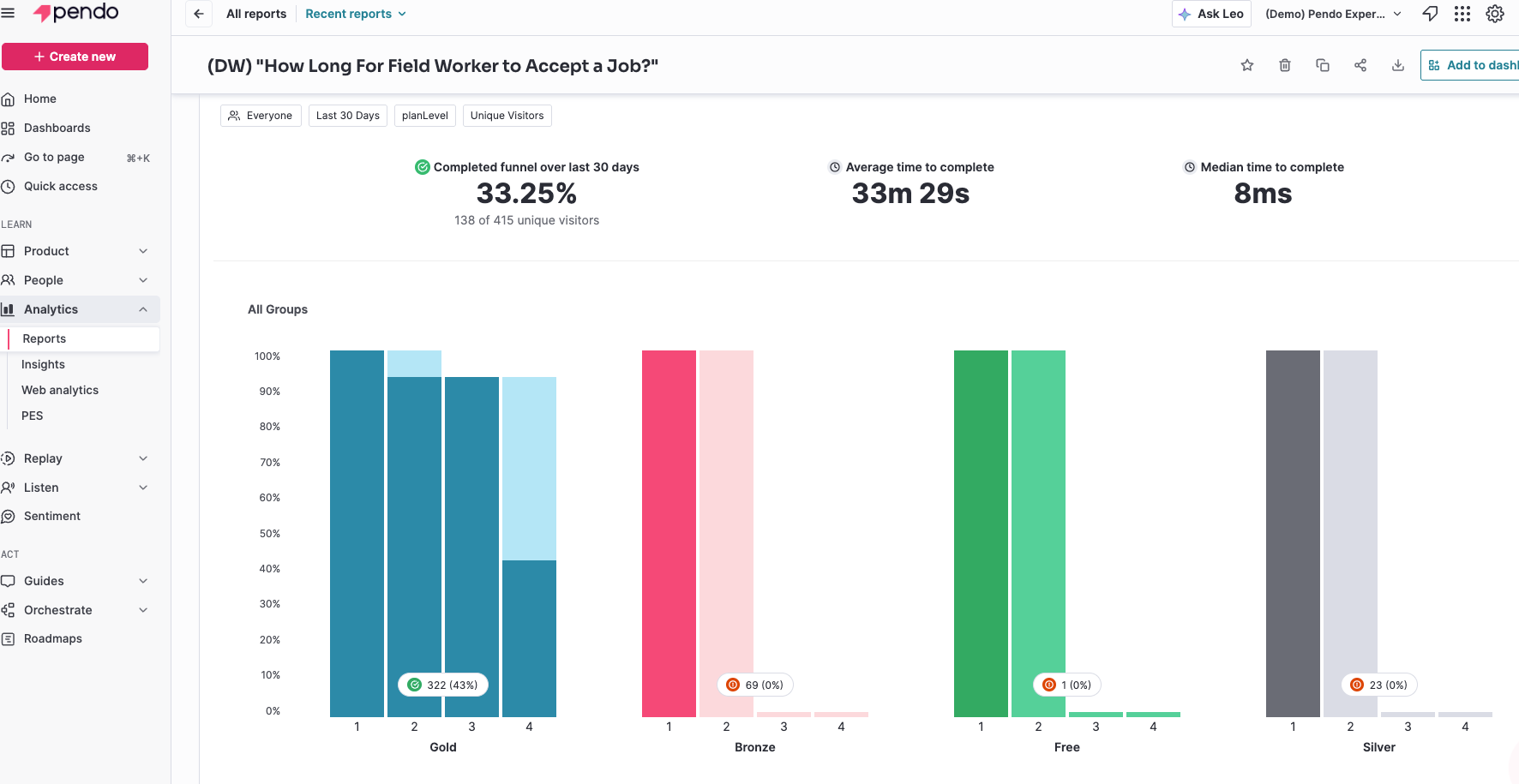Screen dimensions: 1519x784
Task: Click the Quick access clock icon
Action: [9, 187]
